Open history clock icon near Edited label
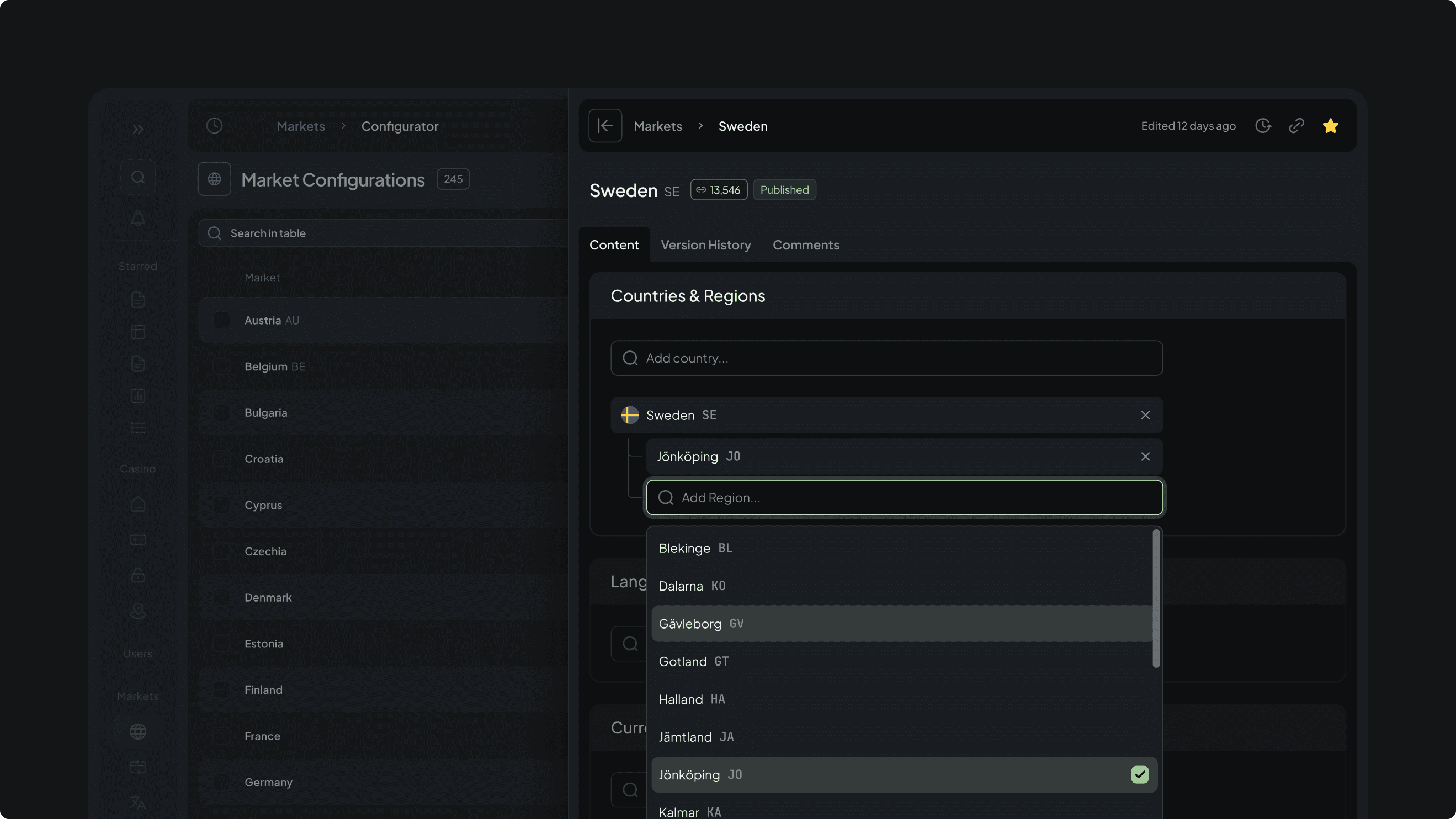This screenshot has height=819, width=1456. point(1263,126)
